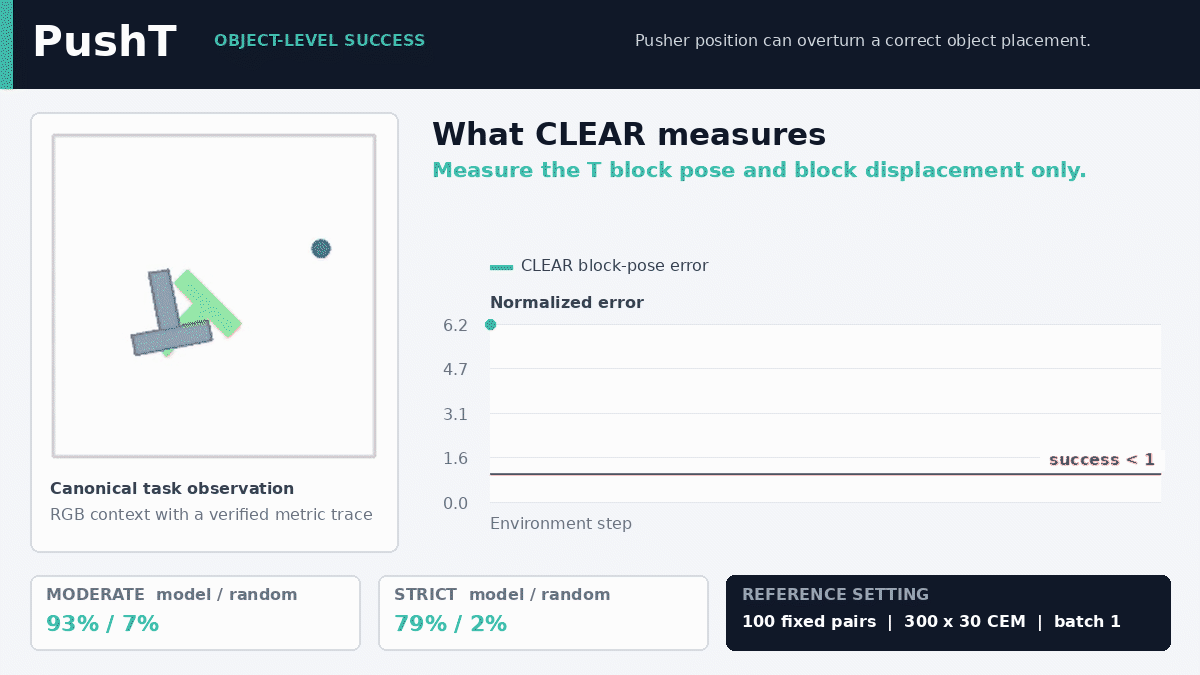Select the OBJECT-LEVEL SUCCESS header label
This screenshot has width=1200, height=675.
click(320, 41)
